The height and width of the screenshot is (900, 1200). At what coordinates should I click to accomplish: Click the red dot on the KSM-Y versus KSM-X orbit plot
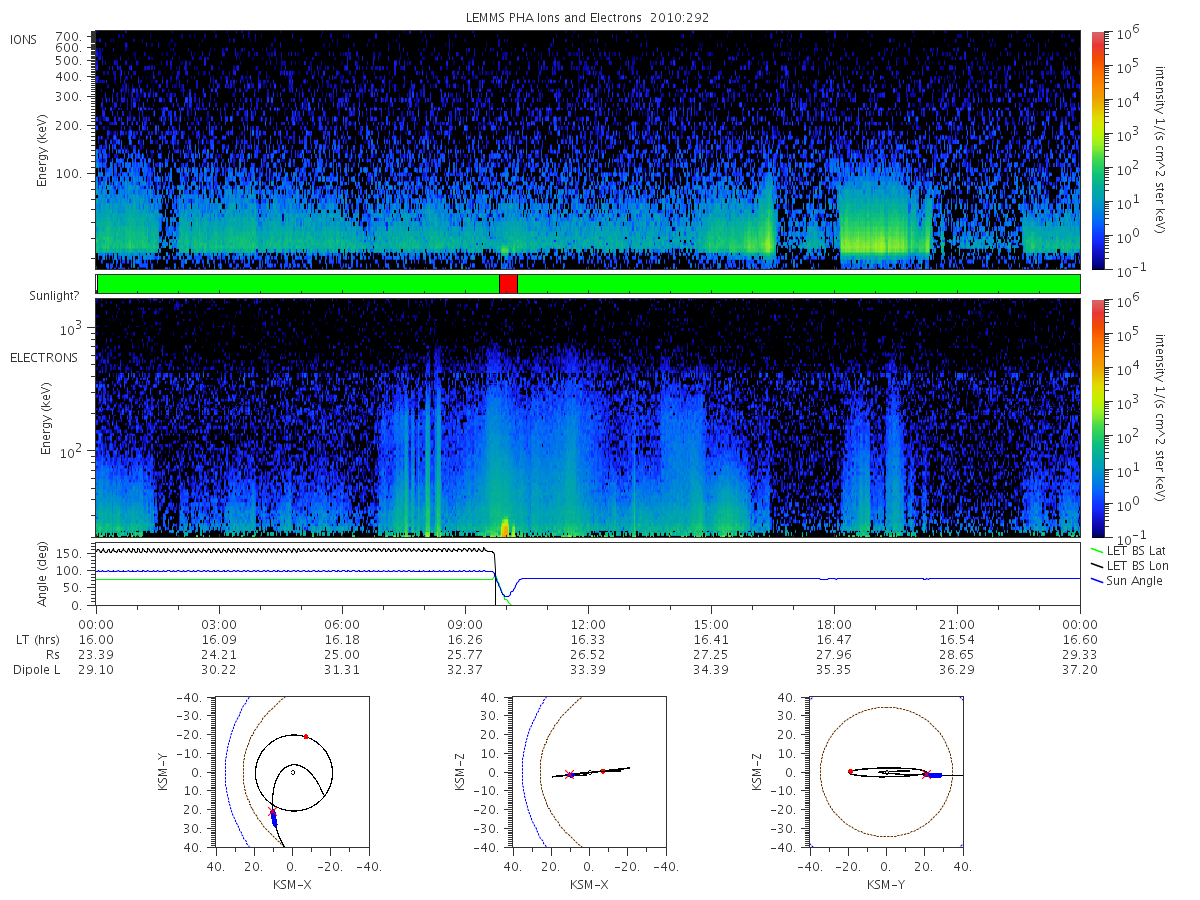pos(306,737)
